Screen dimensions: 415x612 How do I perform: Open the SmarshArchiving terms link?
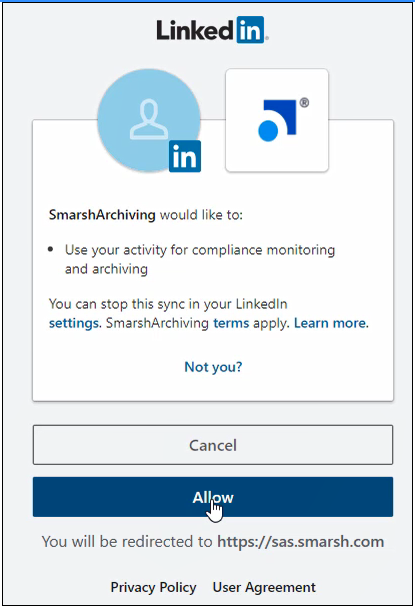click(231, 323)
